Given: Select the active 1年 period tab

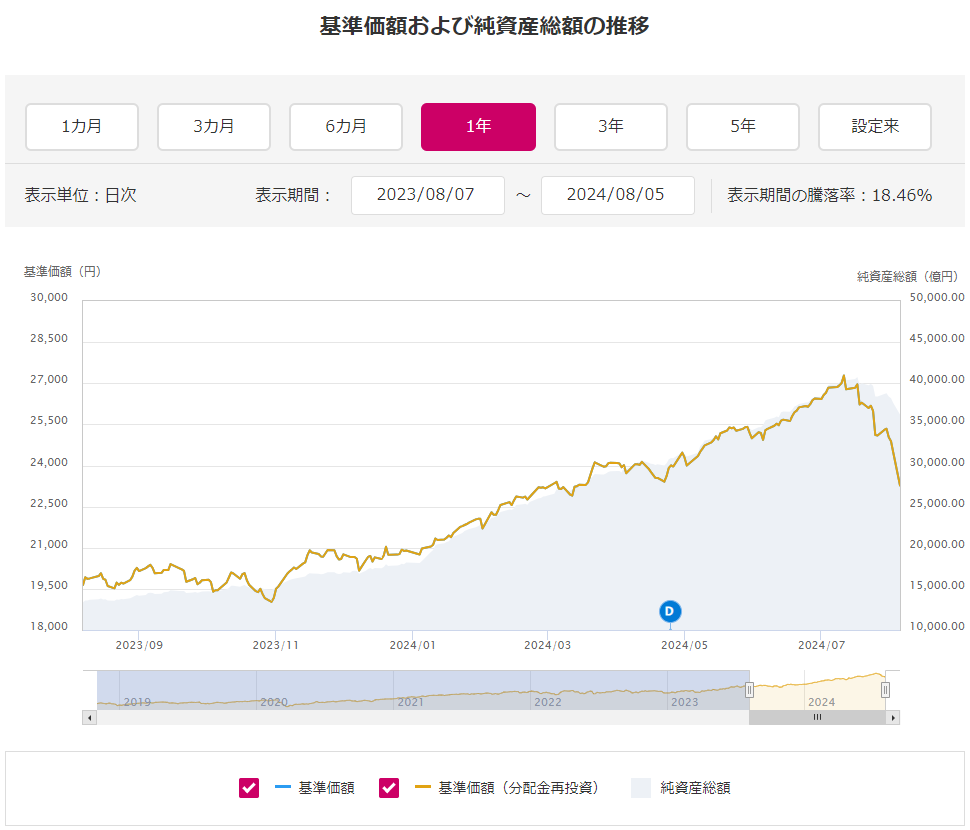Looking at the screenshot, I should [x=478, y=127].
